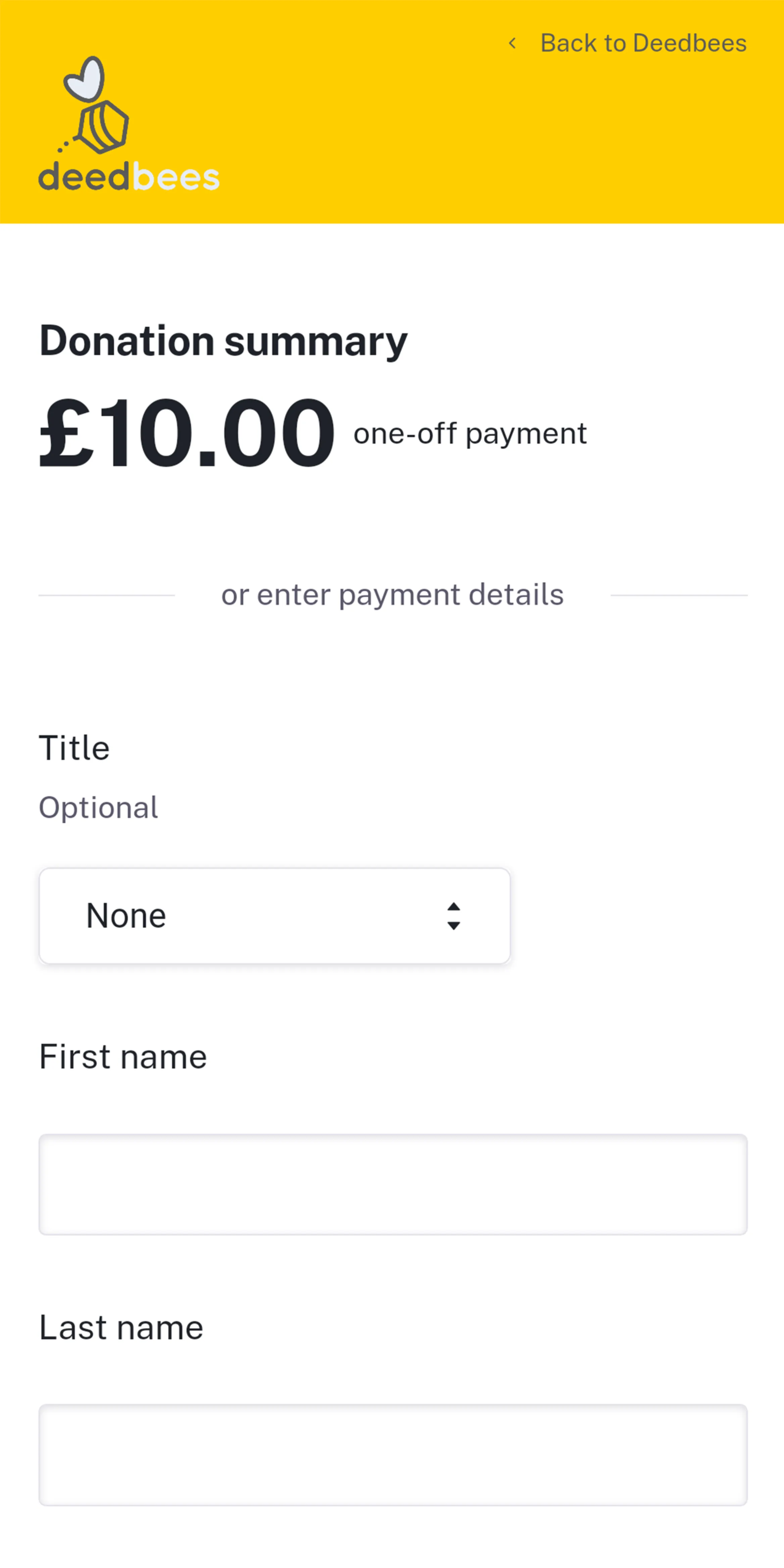The image size is (784, 1568).
Task: Focus the First name text field
Action: point(393,1184)
